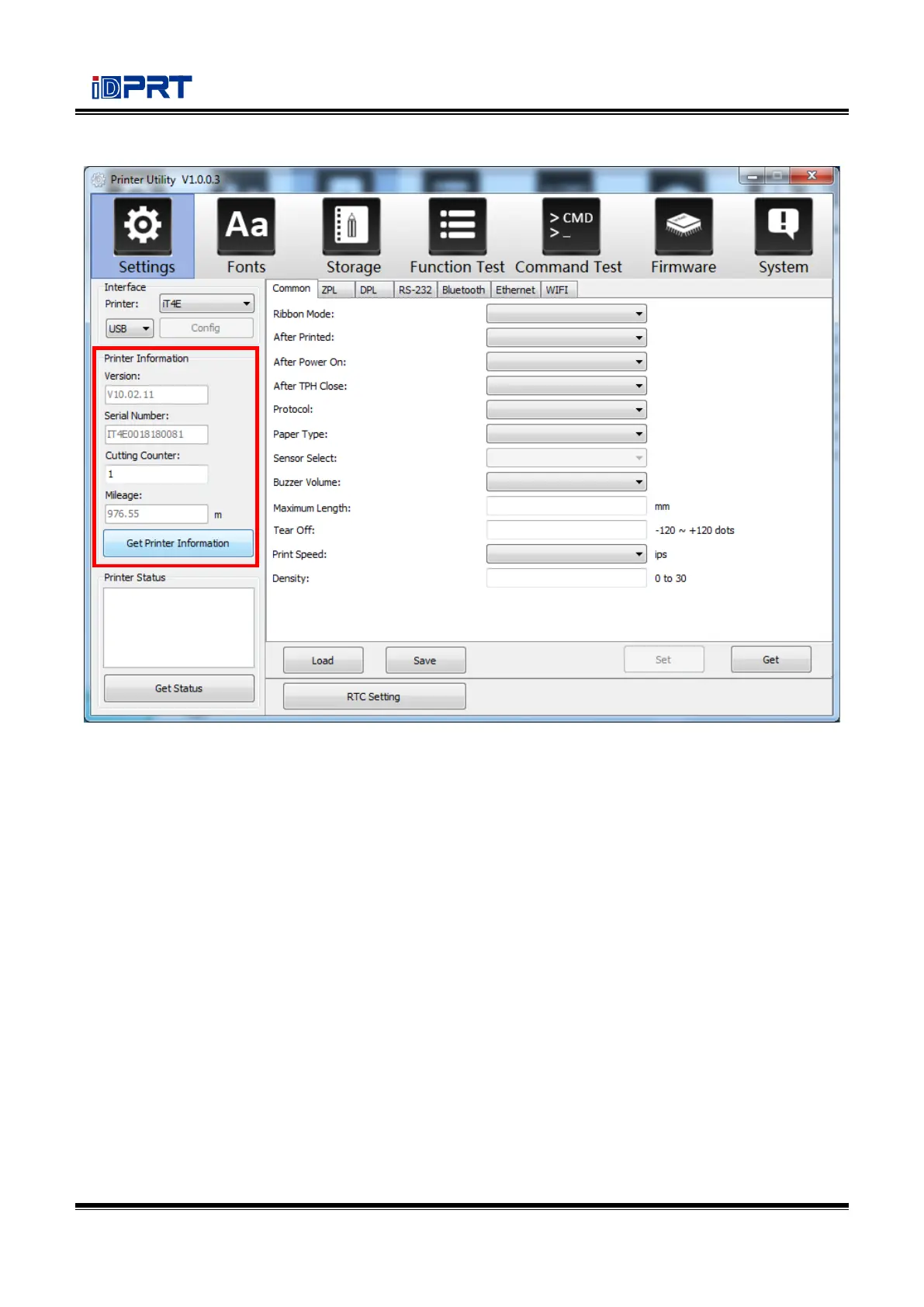Image resolution: width=924 pixels, height=1307 pixels.
Task: Open the Storage icon
Action: (351, 226)
